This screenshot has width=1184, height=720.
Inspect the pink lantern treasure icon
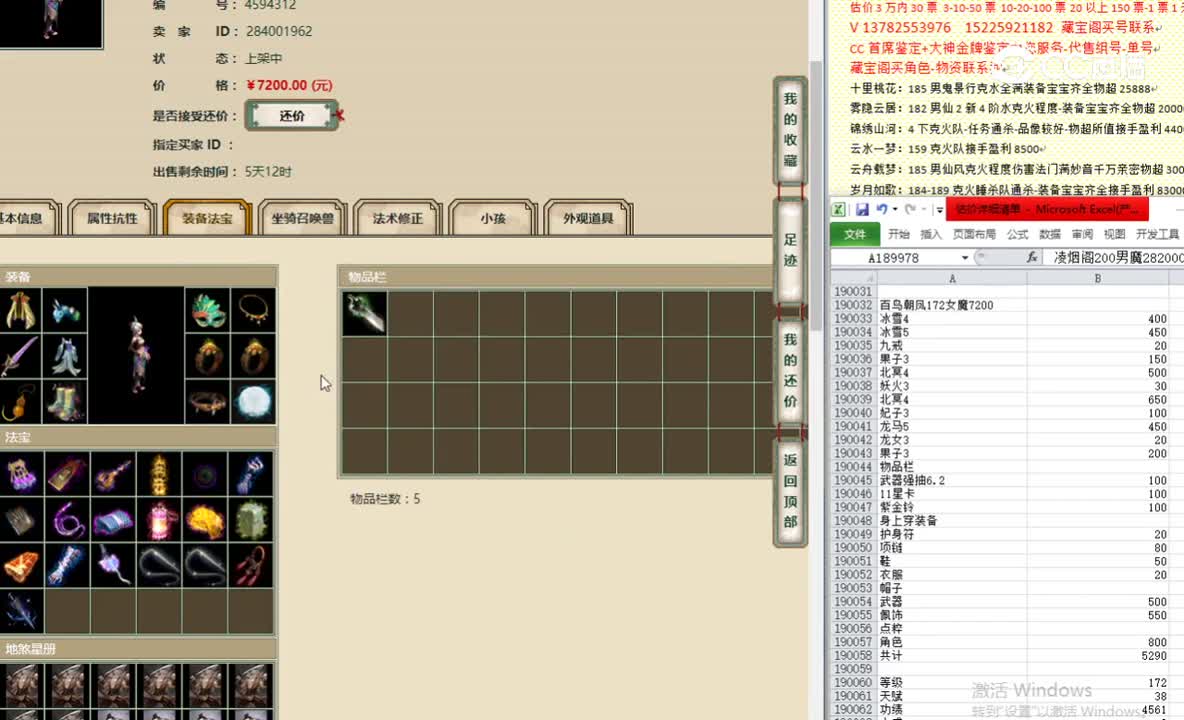(x=159, y=519)
